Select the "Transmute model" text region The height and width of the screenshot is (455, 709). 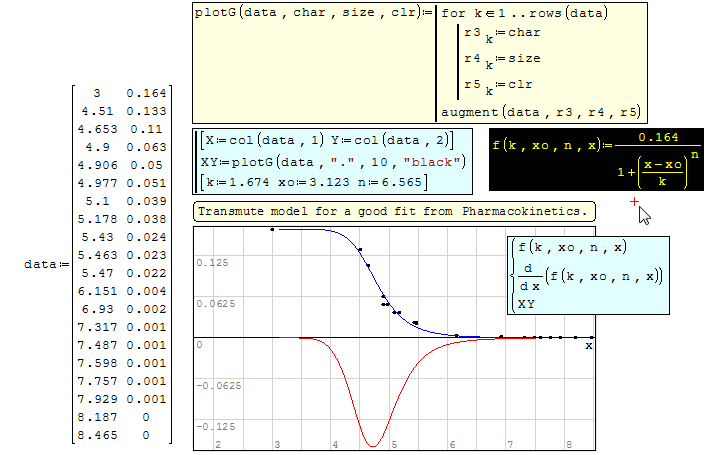tap(394, 211)
